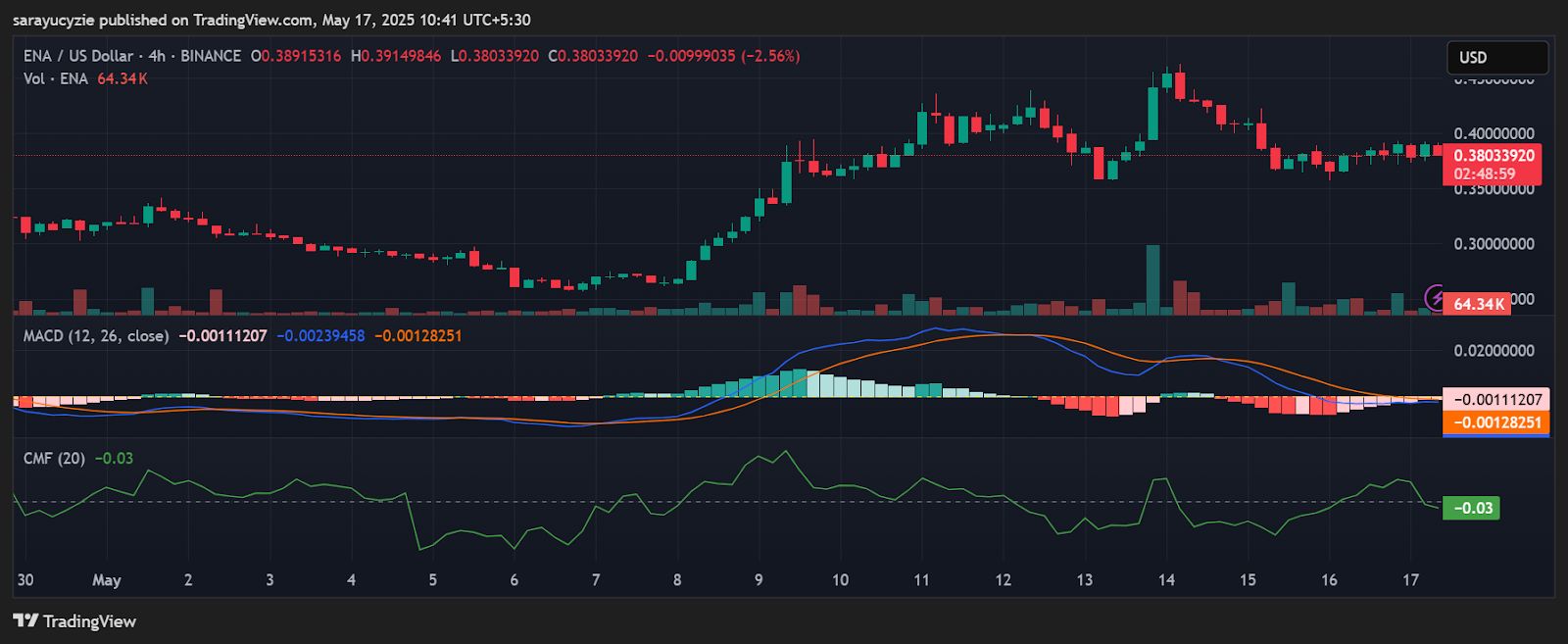Select the ENA / US Dollar symbol title

(x=77, y=56)
